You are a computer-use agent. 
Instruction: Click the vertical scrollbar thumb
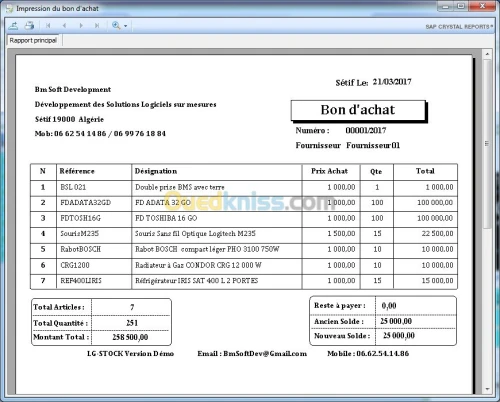click(487, 144)
